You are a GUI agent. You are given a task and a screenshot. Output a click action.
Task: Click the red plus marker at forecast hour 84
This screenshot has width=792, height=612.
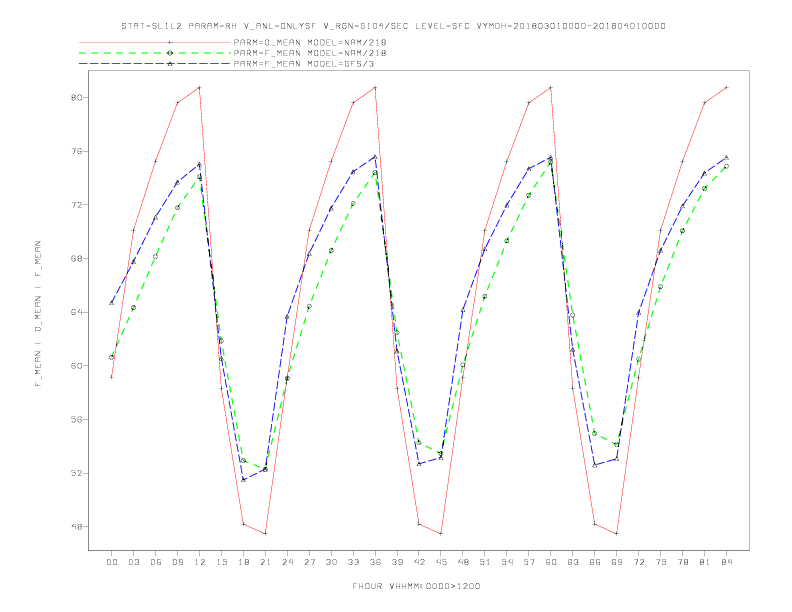(x=726, y=88)
